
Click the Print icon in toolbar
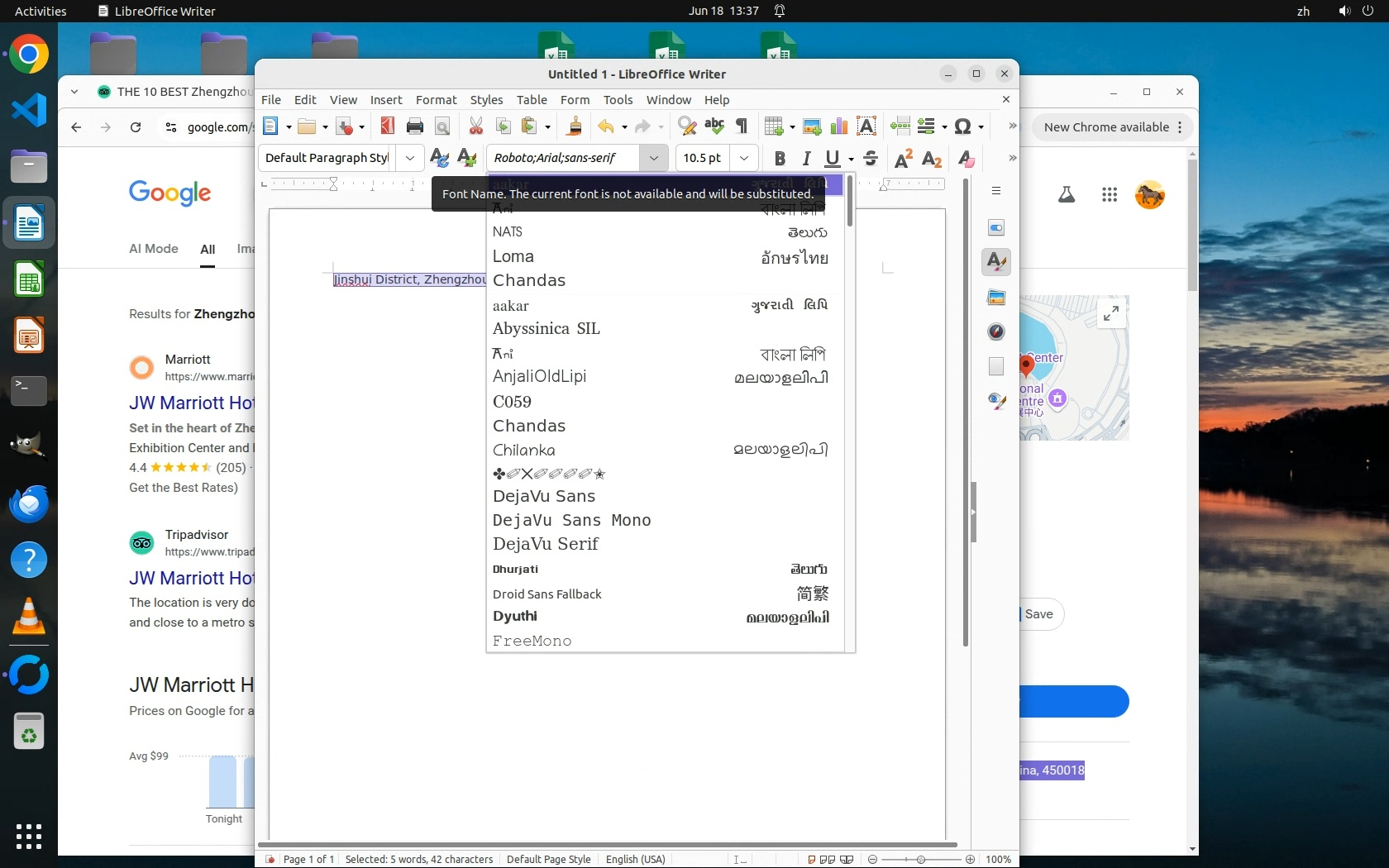coord(415,126)
